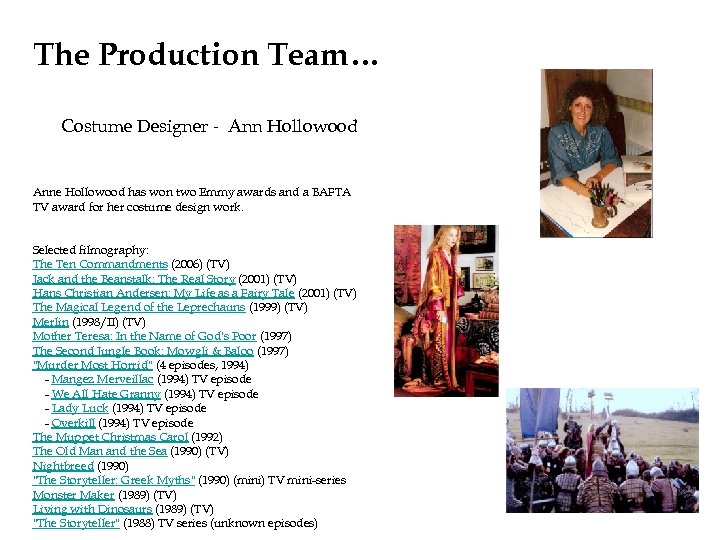Click "(4 episodes, 1994)" text

point(202,366)
